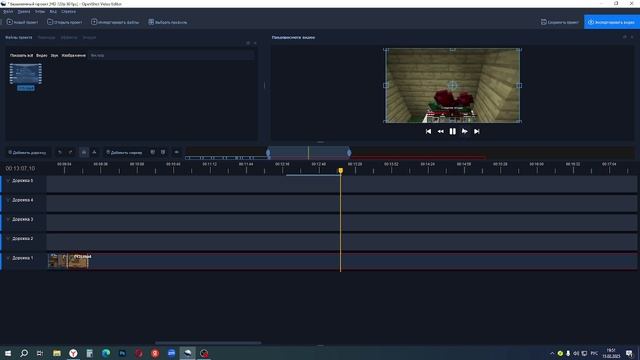This screenshot has height=360, width=640.
Task: Click the Import Files toolbar button
Action: 115,22
